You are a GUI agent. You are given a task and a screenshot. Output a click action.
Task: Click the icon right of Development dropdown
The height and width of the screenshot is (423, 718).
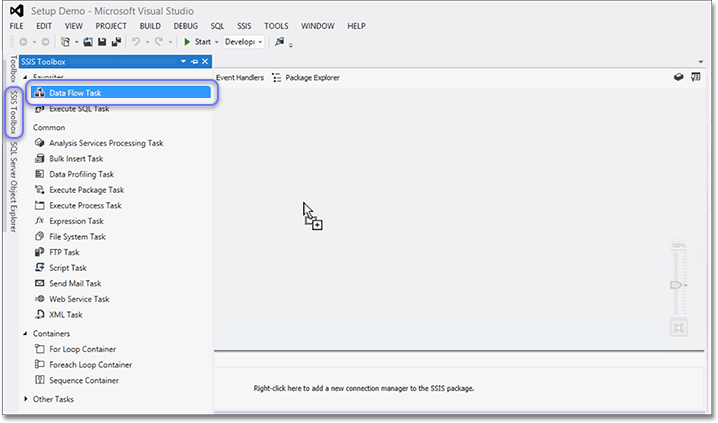[x=279, y=42]
